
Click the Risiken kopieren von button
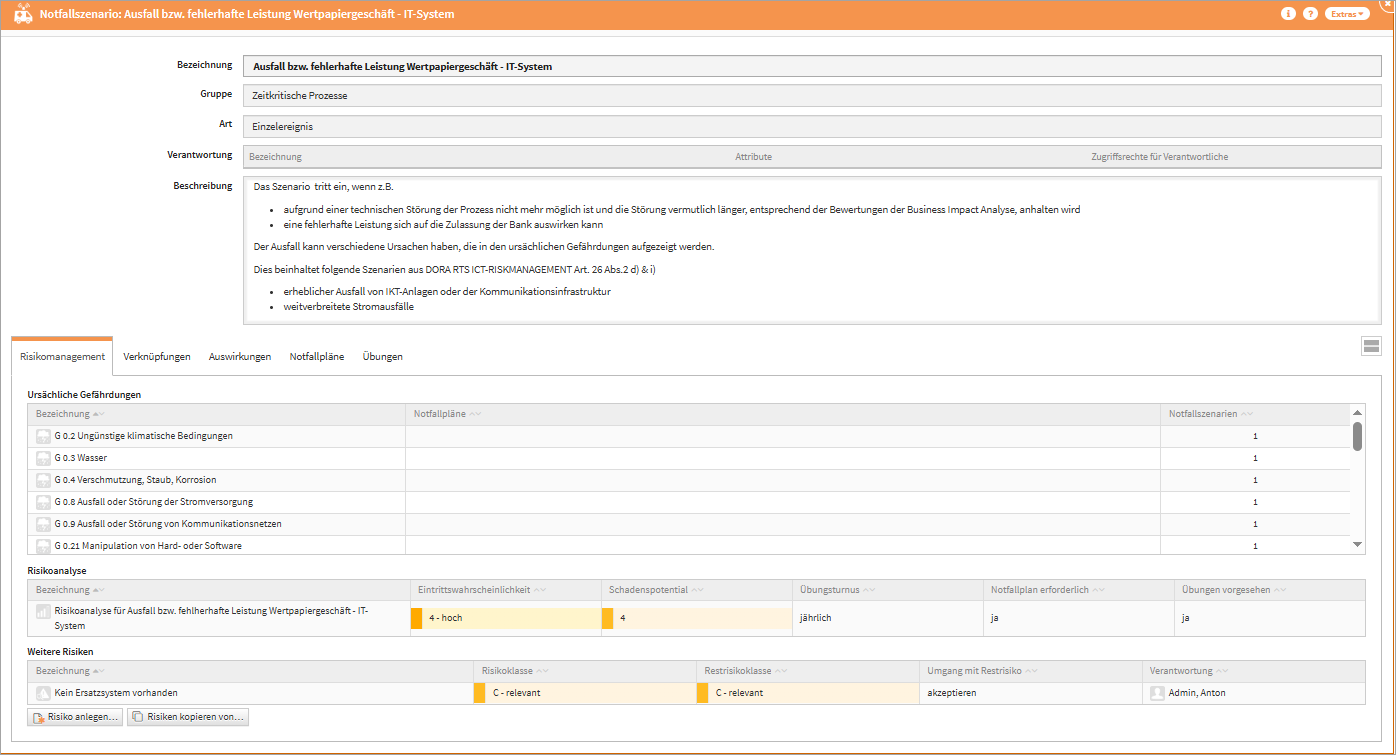[x=187, y=717]
